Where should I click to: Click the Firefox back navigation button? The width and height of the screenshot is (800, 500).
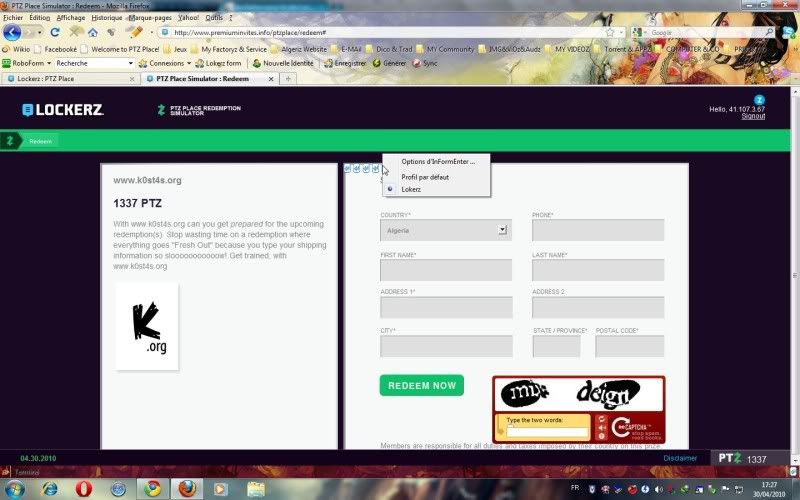pos(12,32)
